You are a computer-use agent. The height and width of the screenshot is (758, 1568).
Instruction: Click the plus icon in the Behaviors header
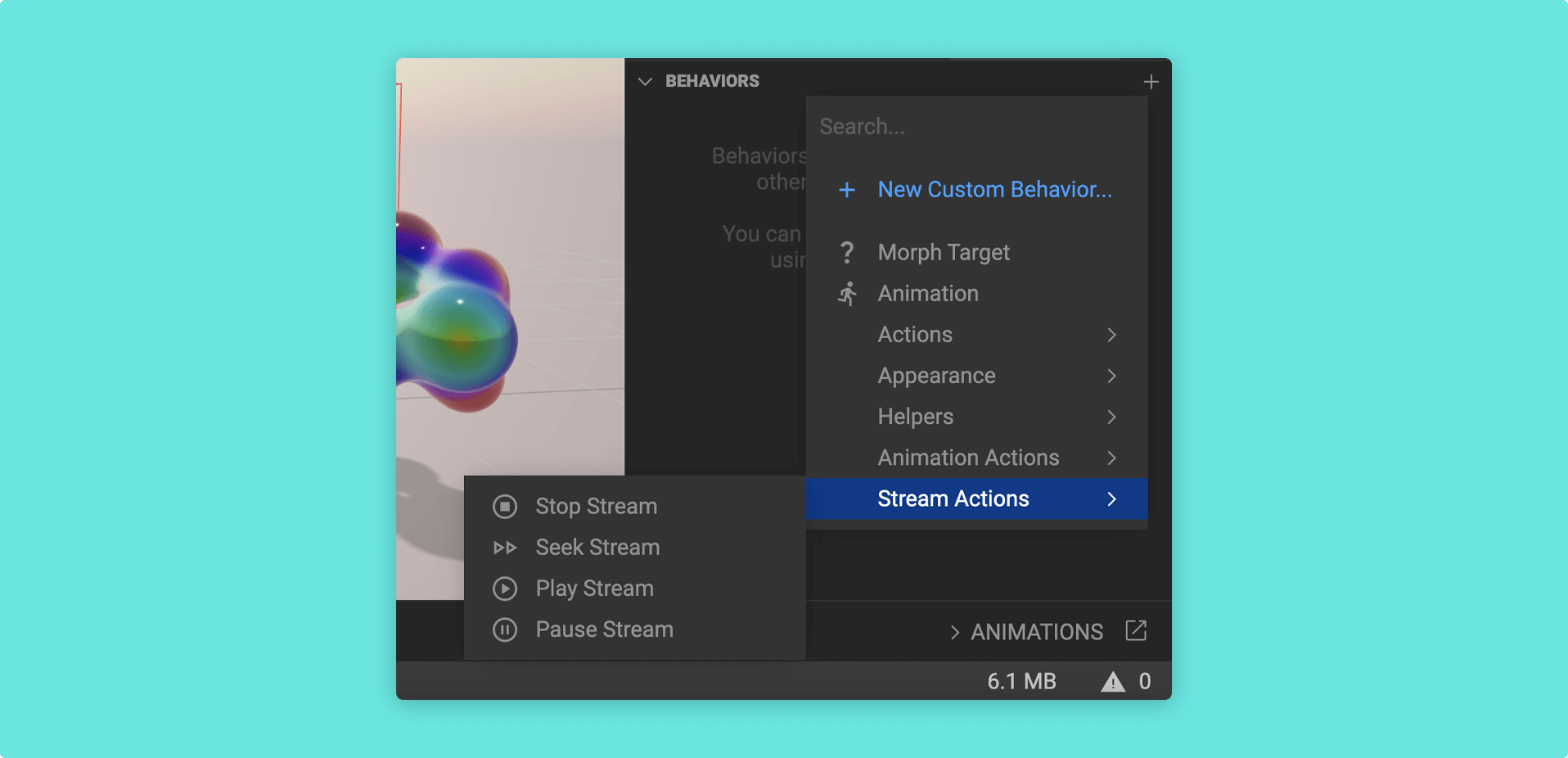tap(1151, 82)
